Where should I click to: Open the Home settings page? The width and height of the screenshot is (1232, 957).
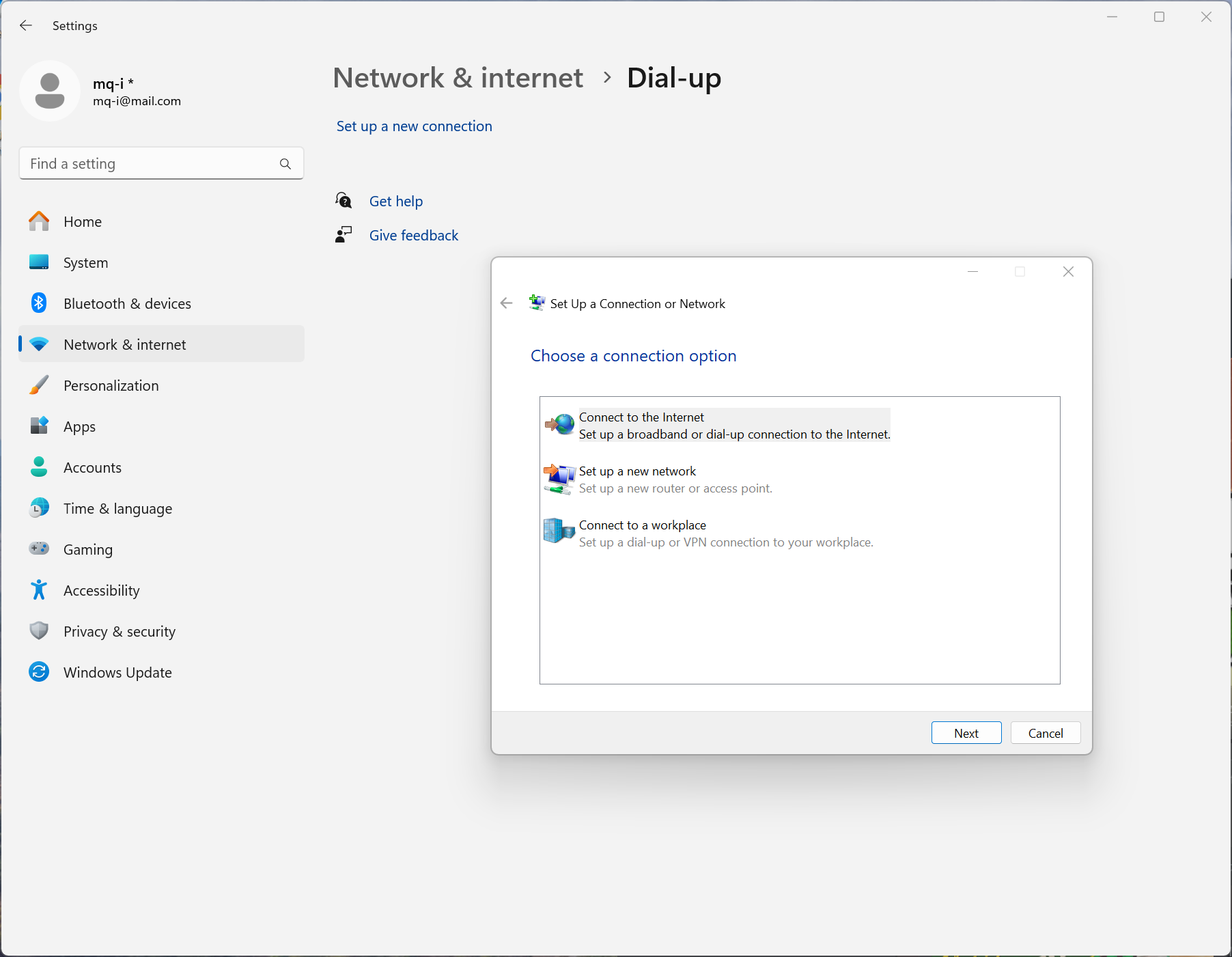pyautogui.click(x=162, y=221)
